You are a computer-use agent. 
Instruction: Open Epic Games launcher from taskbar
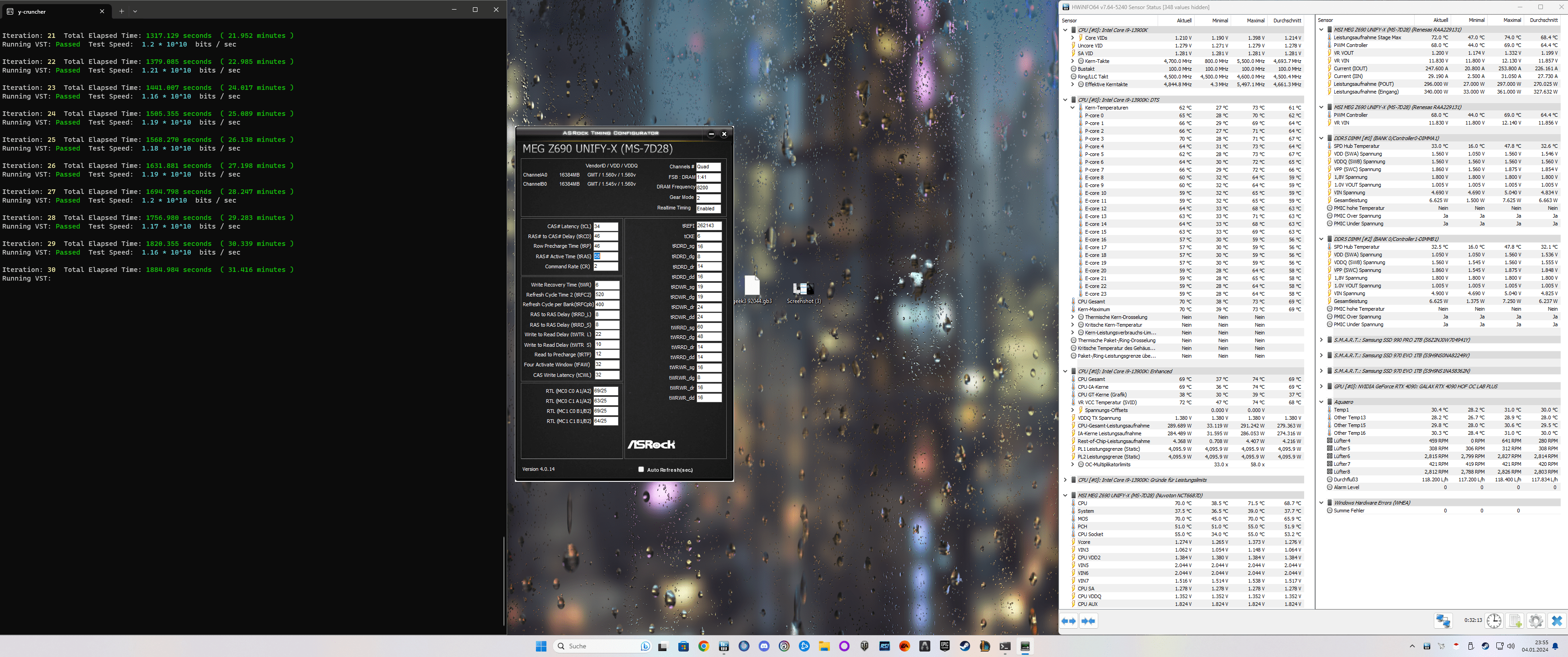[945, 646]
